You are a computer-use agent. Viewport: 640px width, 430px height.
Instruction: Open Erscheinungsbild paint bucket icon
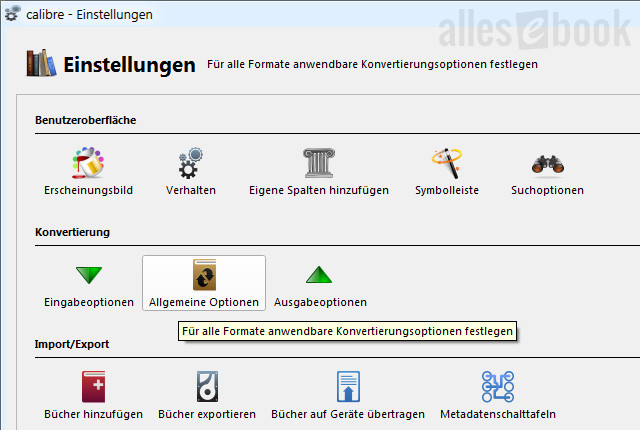[88, 163]
